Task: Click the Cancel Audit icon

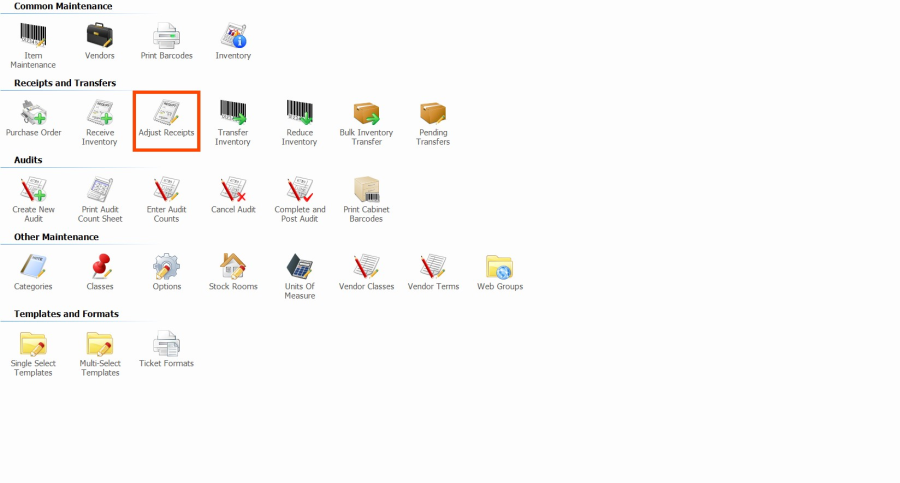Action: tap(233, 190)
